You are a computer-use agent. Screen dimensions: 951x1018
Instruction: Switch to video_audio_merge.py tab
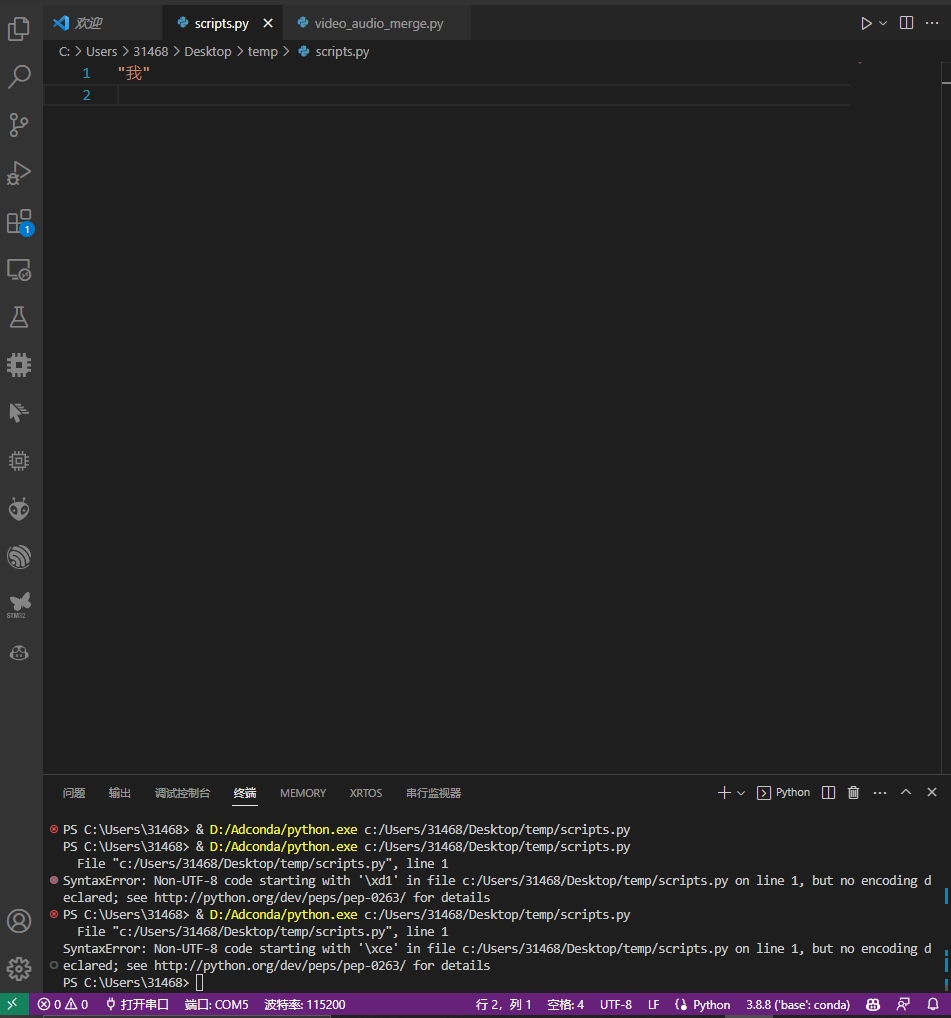click(x=378, y=23)
